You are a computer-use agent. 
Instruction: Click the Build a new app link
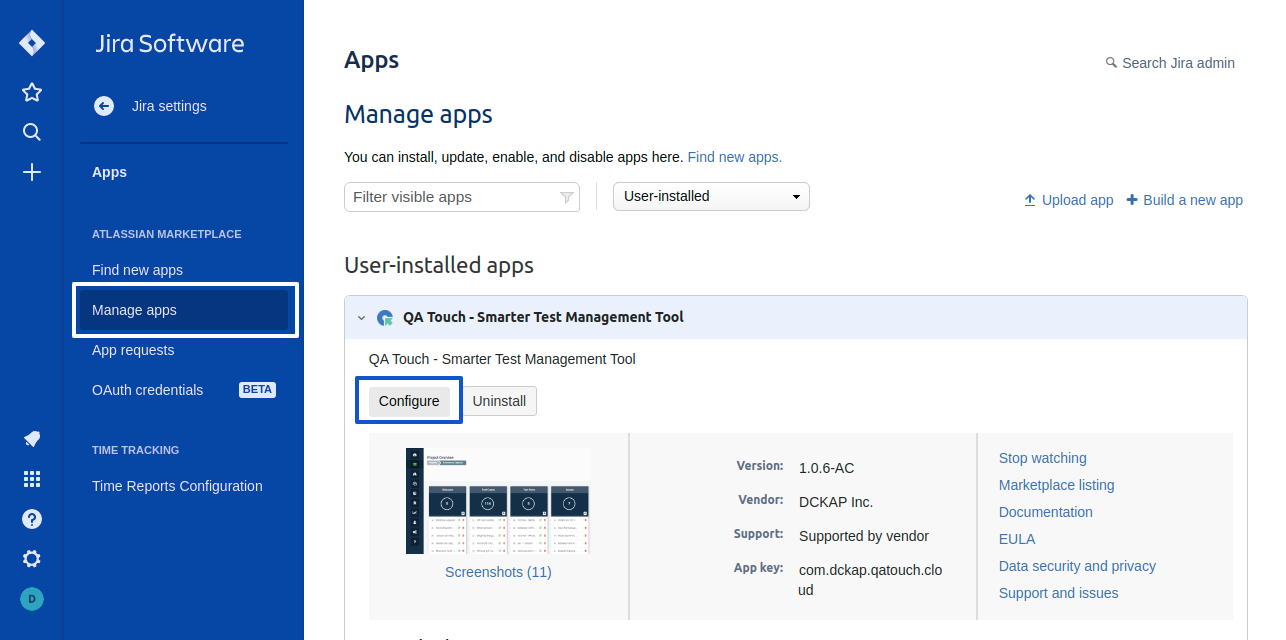pyautogui.click(x=1193, y=200)
